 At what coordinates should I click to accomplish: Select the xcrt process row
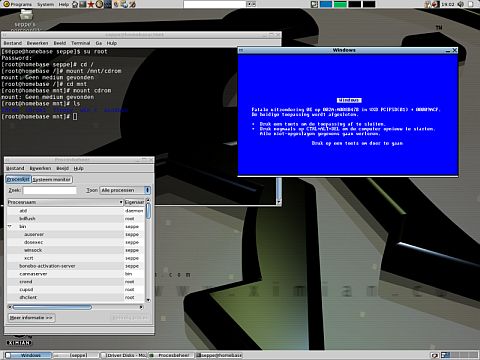point(76,258)
